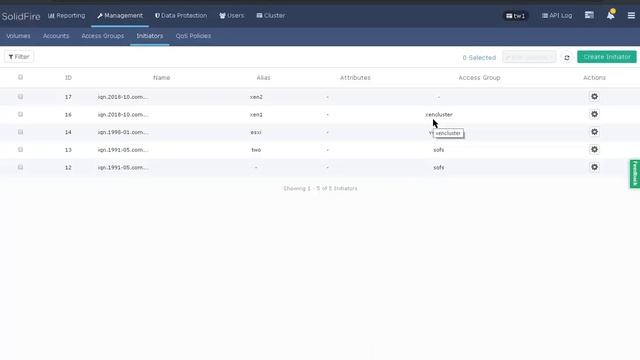This screenshot has height=360, width=640.
Task: Click alias xen1 cell
Action: [256, 115]
